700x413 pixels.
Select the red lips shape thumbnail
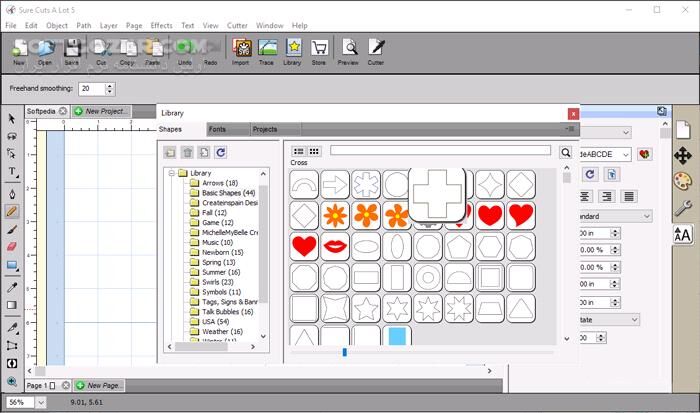335,246
